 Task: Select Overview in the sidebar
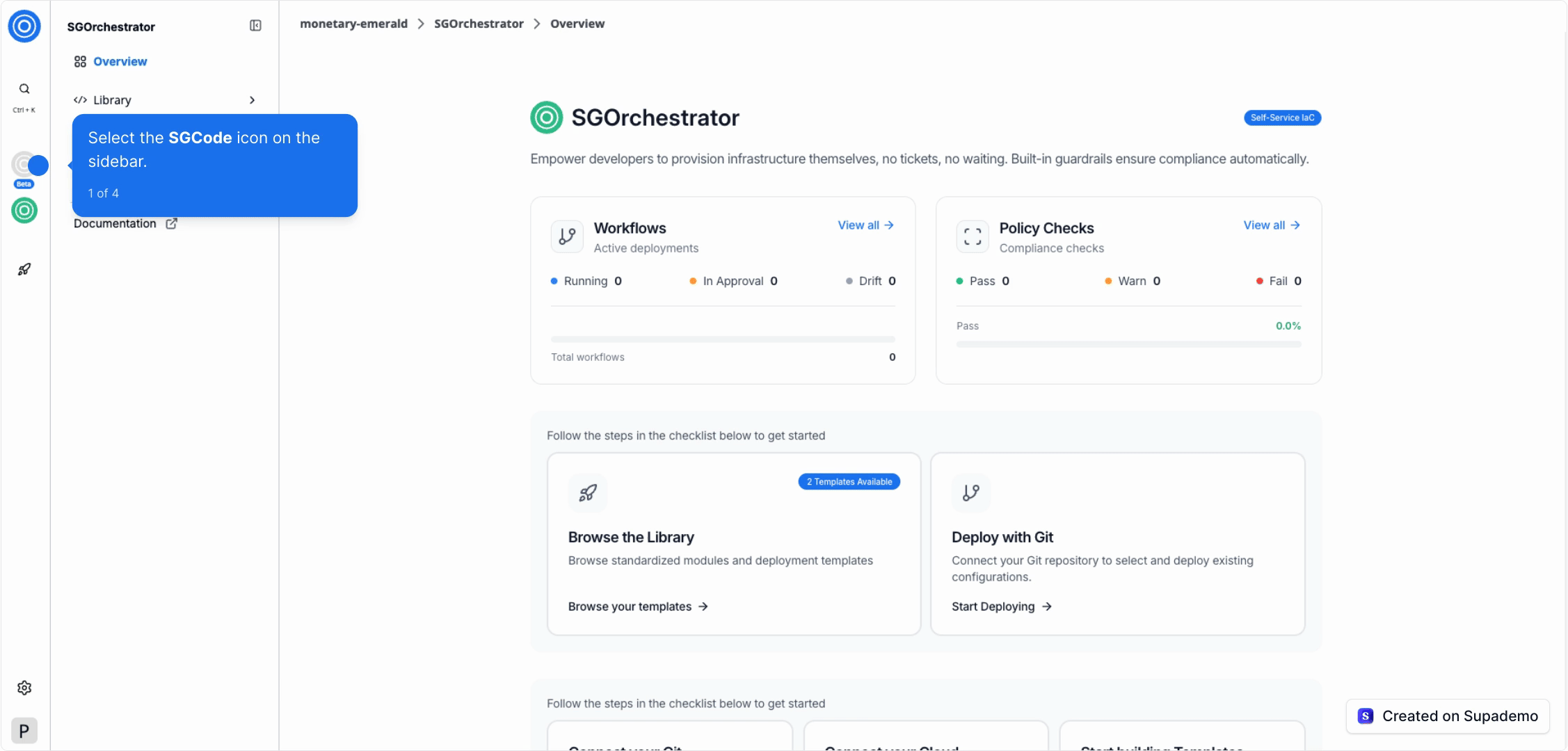click(x=120, y=62)
